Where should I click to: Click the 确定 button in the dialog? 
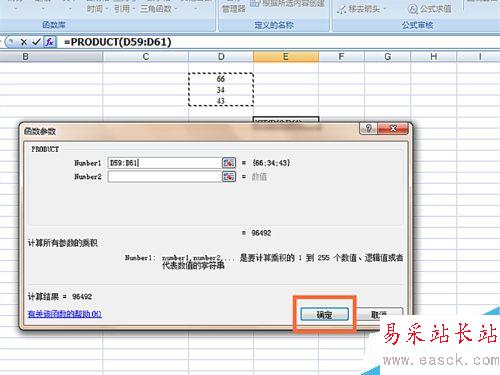[324, 314]
